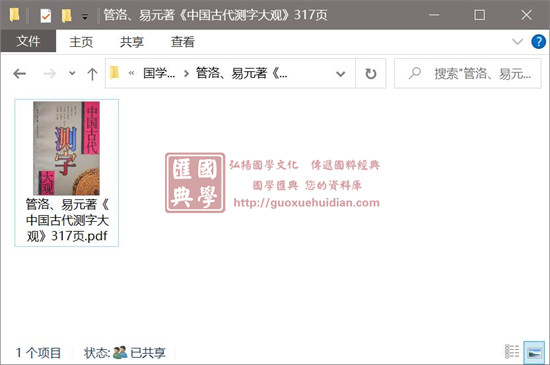Click the New Folder icon in quick access toolbar

pyautogui.click(x=66, y=16)
